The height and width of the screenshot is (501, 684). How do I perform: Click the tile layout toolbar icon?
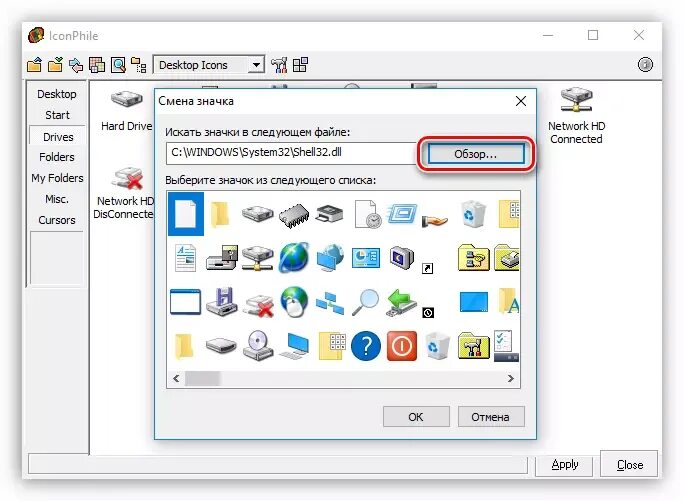(300, 65)
